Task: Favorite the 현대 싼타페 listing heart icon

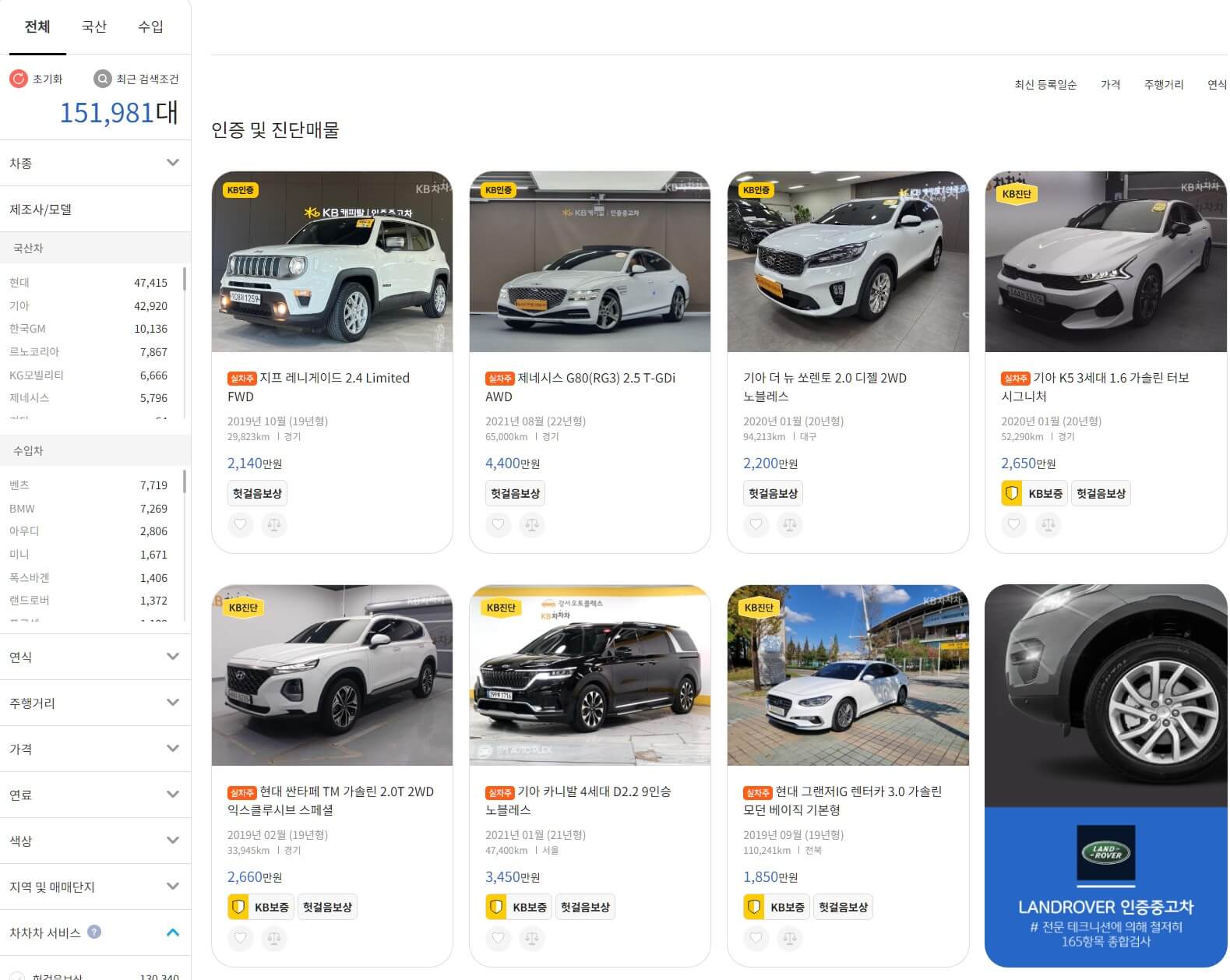Action: (241, 938)
